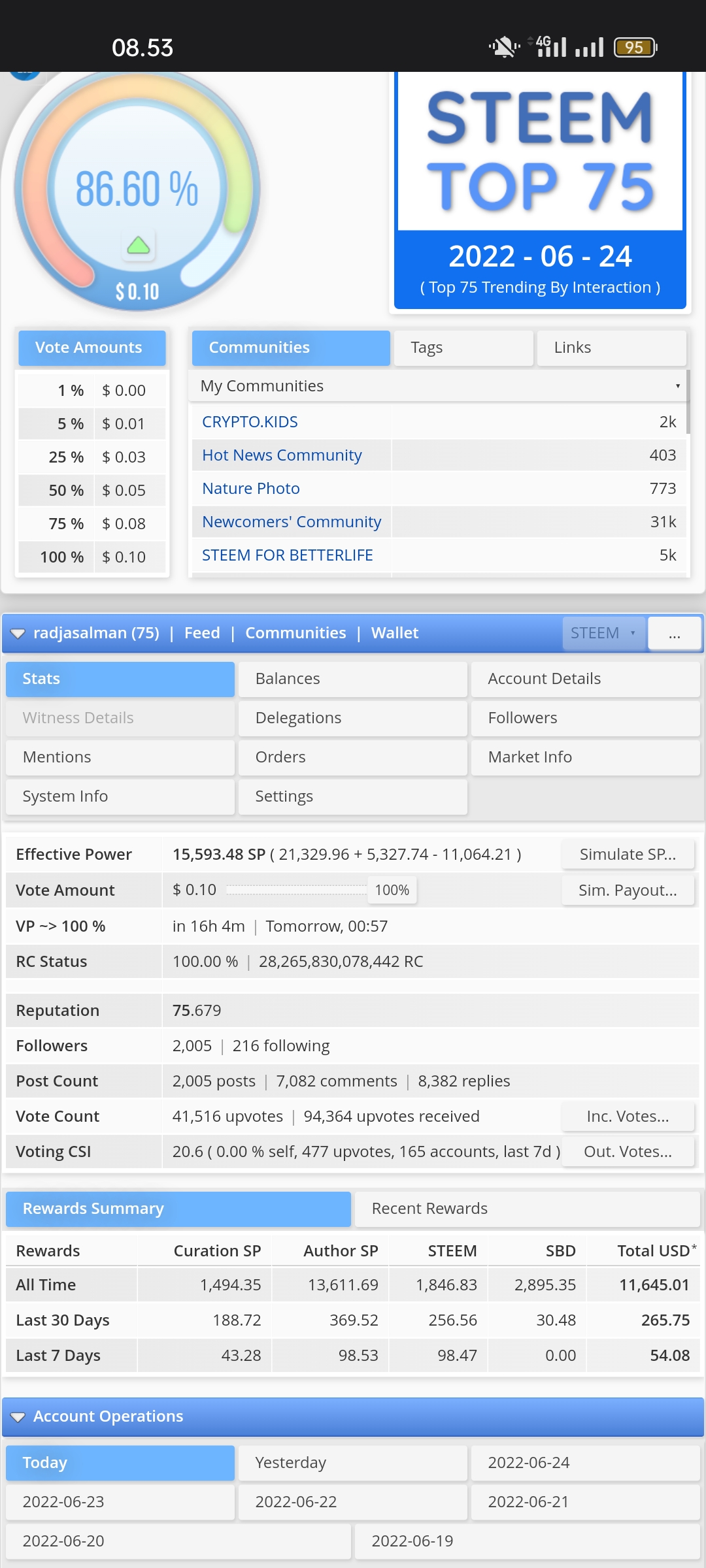Viewport: 706px width, 1568px height.
Task: Switch to the Rewards Summary tab
Action: coord(178,1209)
